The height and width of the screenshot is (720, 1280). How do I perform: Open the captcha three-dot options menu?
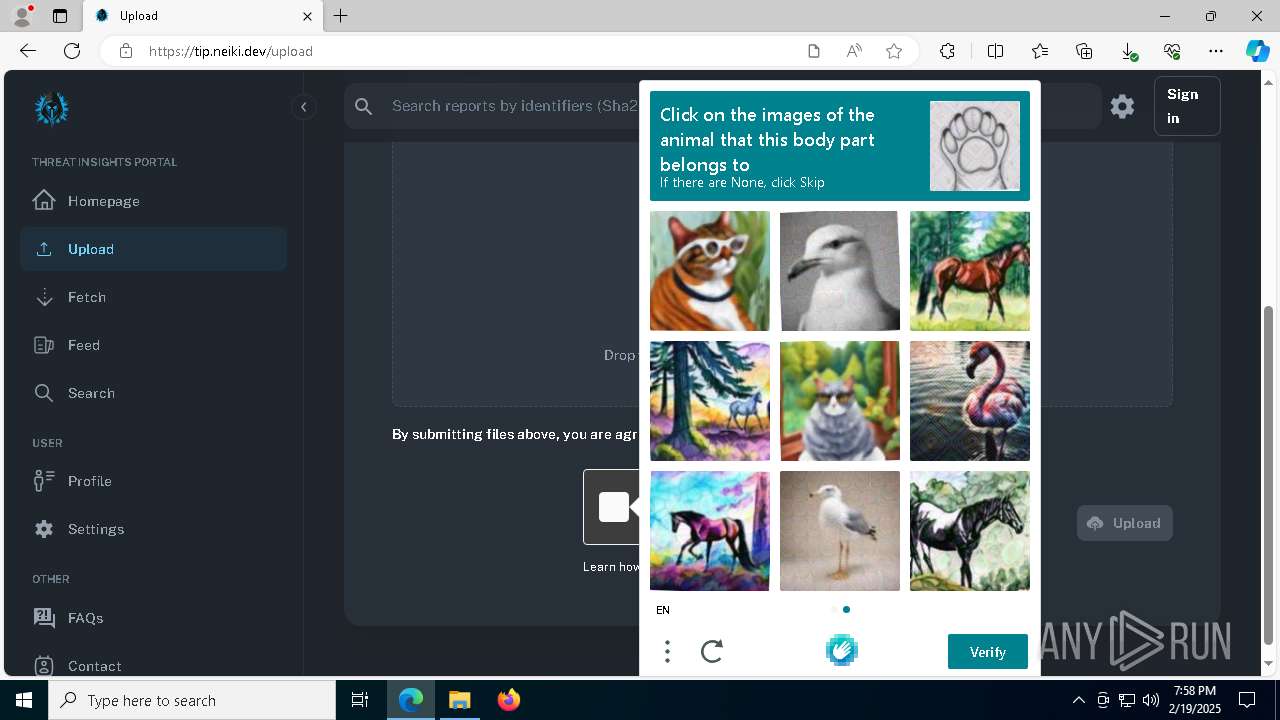point(667,652)
